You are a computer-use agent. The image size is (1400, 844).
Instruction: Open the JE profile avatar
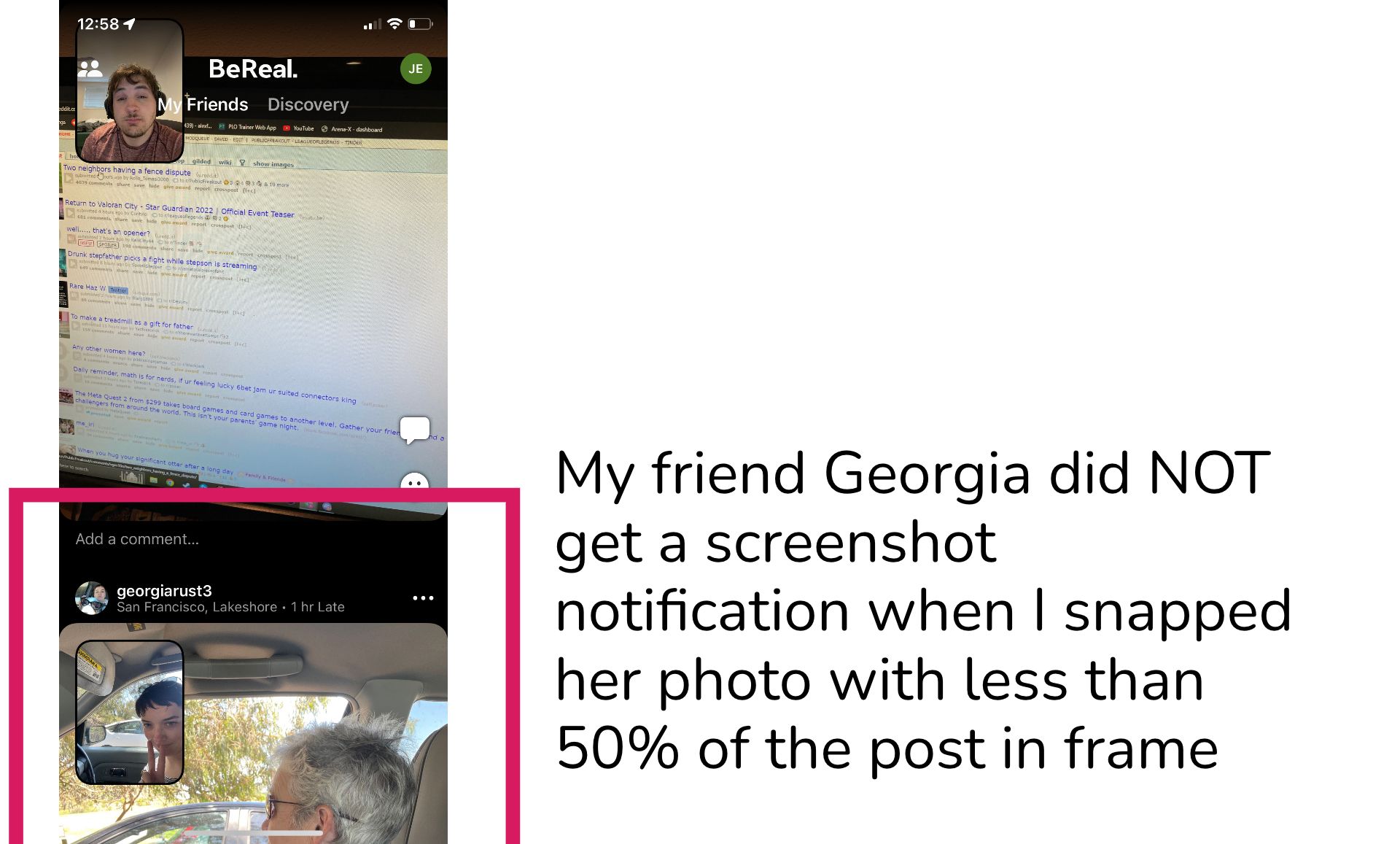coord(416,69)
